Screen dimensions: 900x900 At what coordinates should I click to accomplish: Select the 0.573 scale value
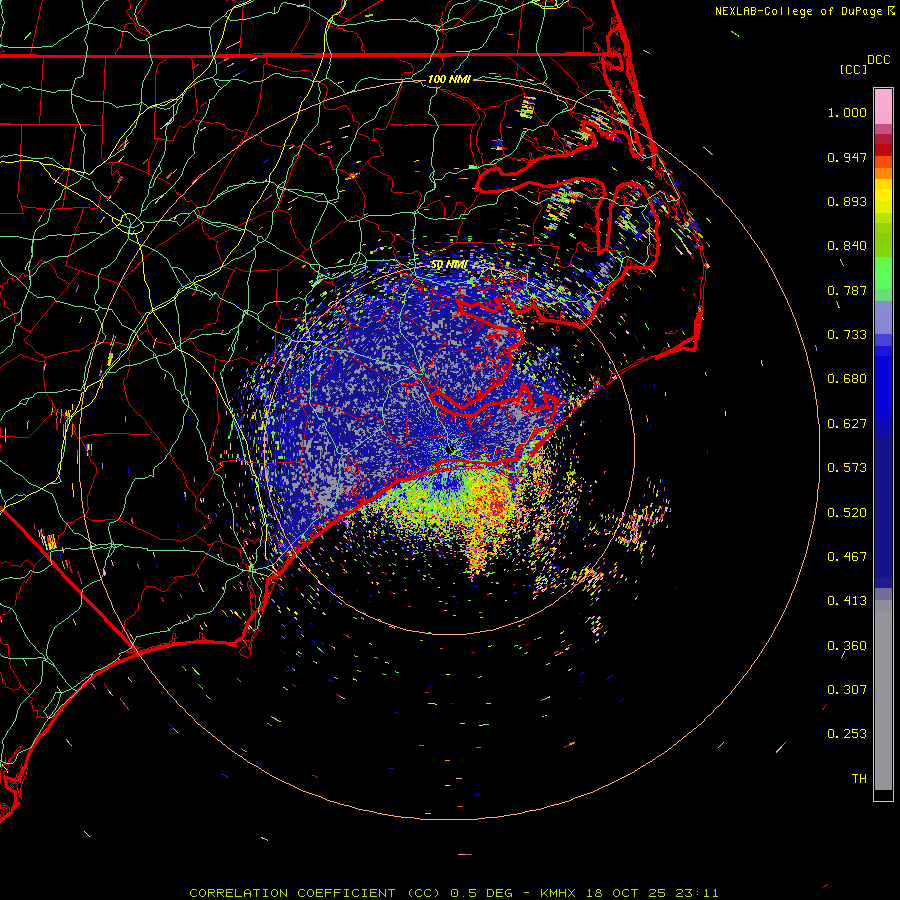point(847,468)
